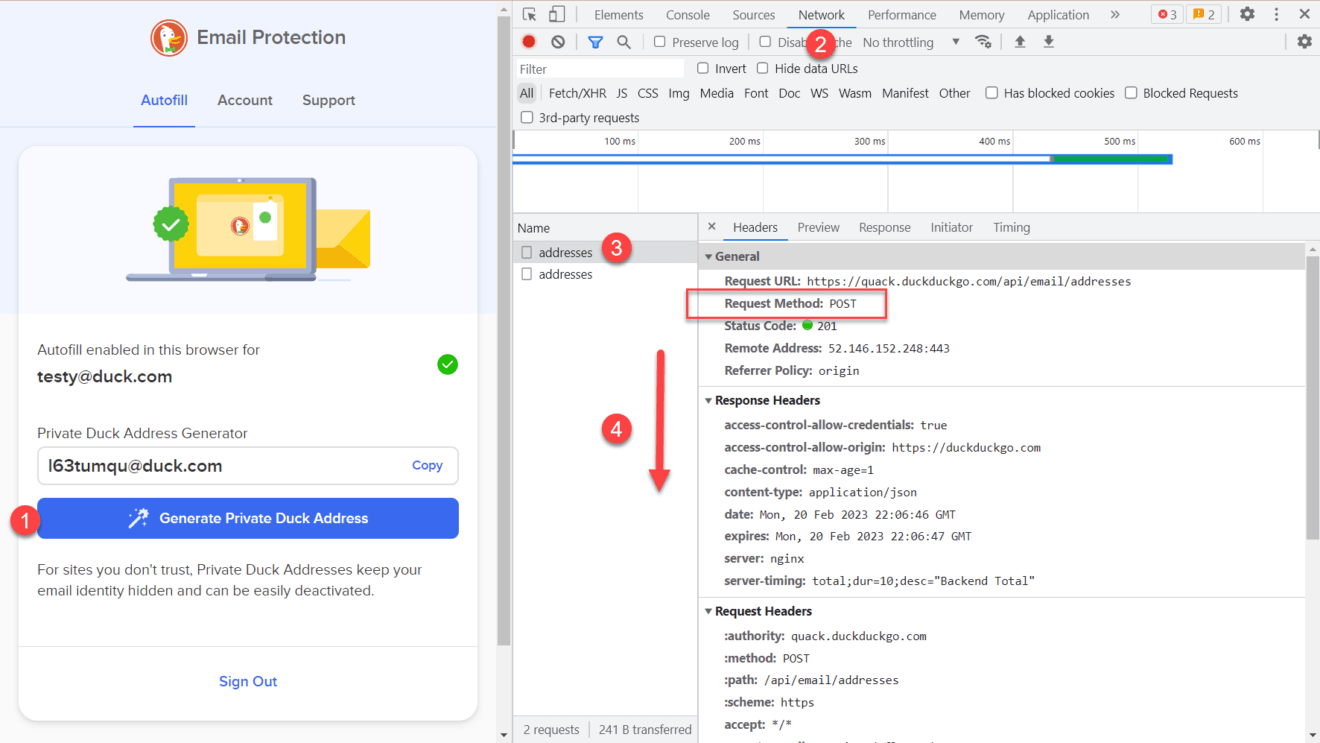Toggle the device toolbar icon
This screenshot has width=1320, height=743.
pyautogui.click(x=557, y=14)
